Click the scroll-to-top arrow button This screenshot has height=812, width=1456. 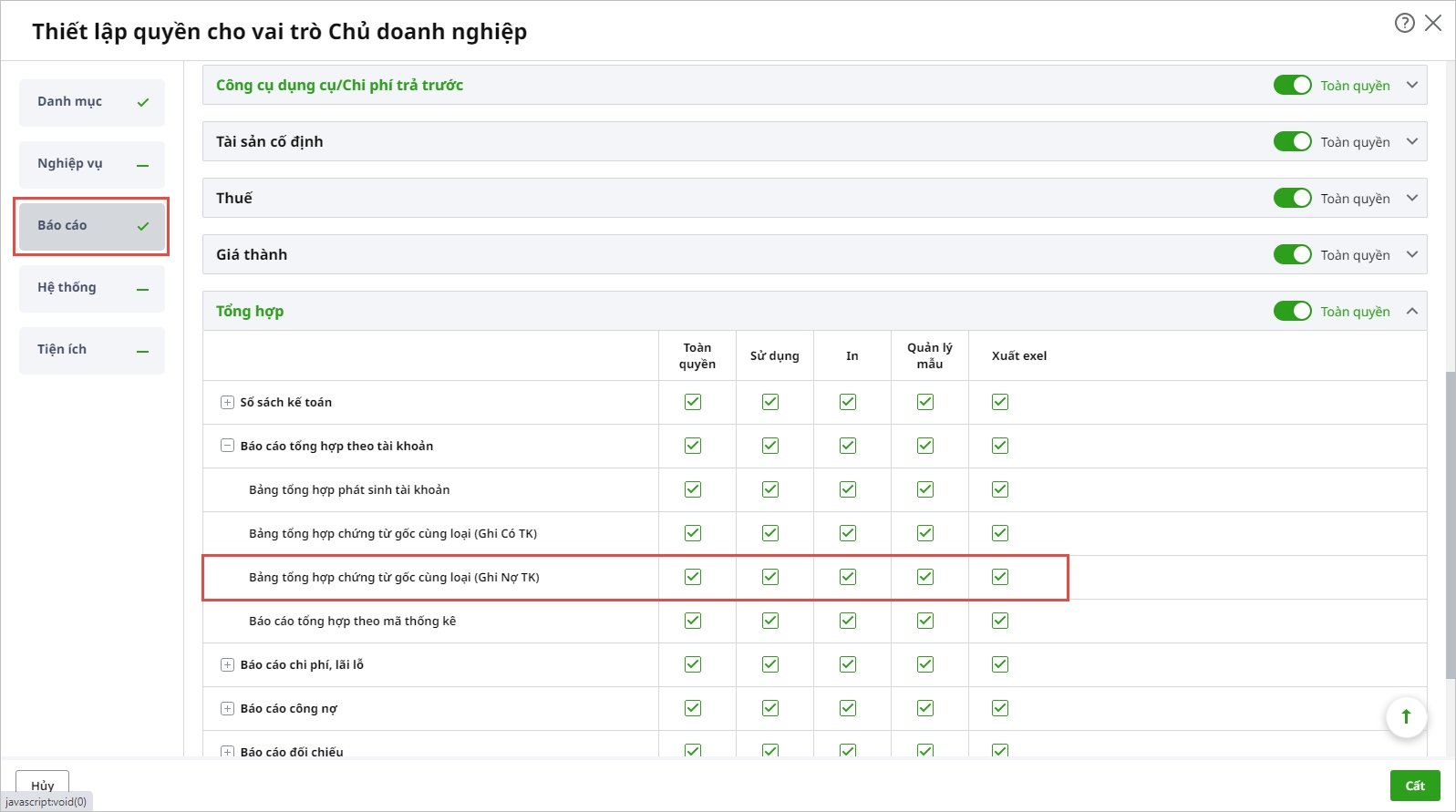tap(1406, 716)
